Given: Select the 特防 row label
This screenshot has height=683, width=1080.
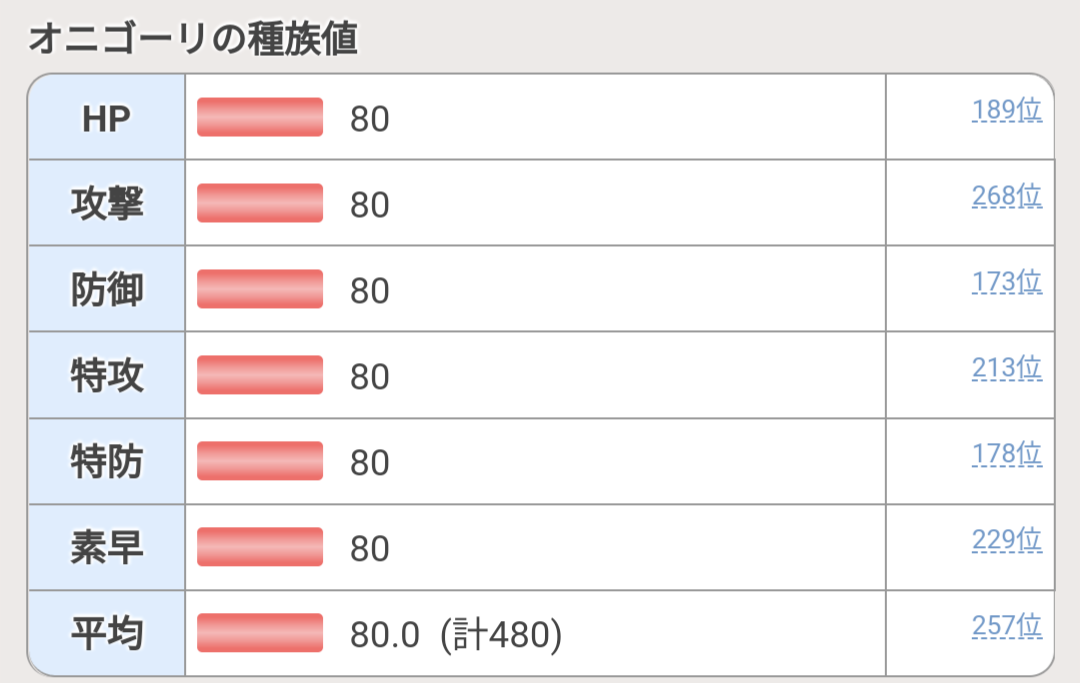Looking at the screenshot, I should click(107, 462).
